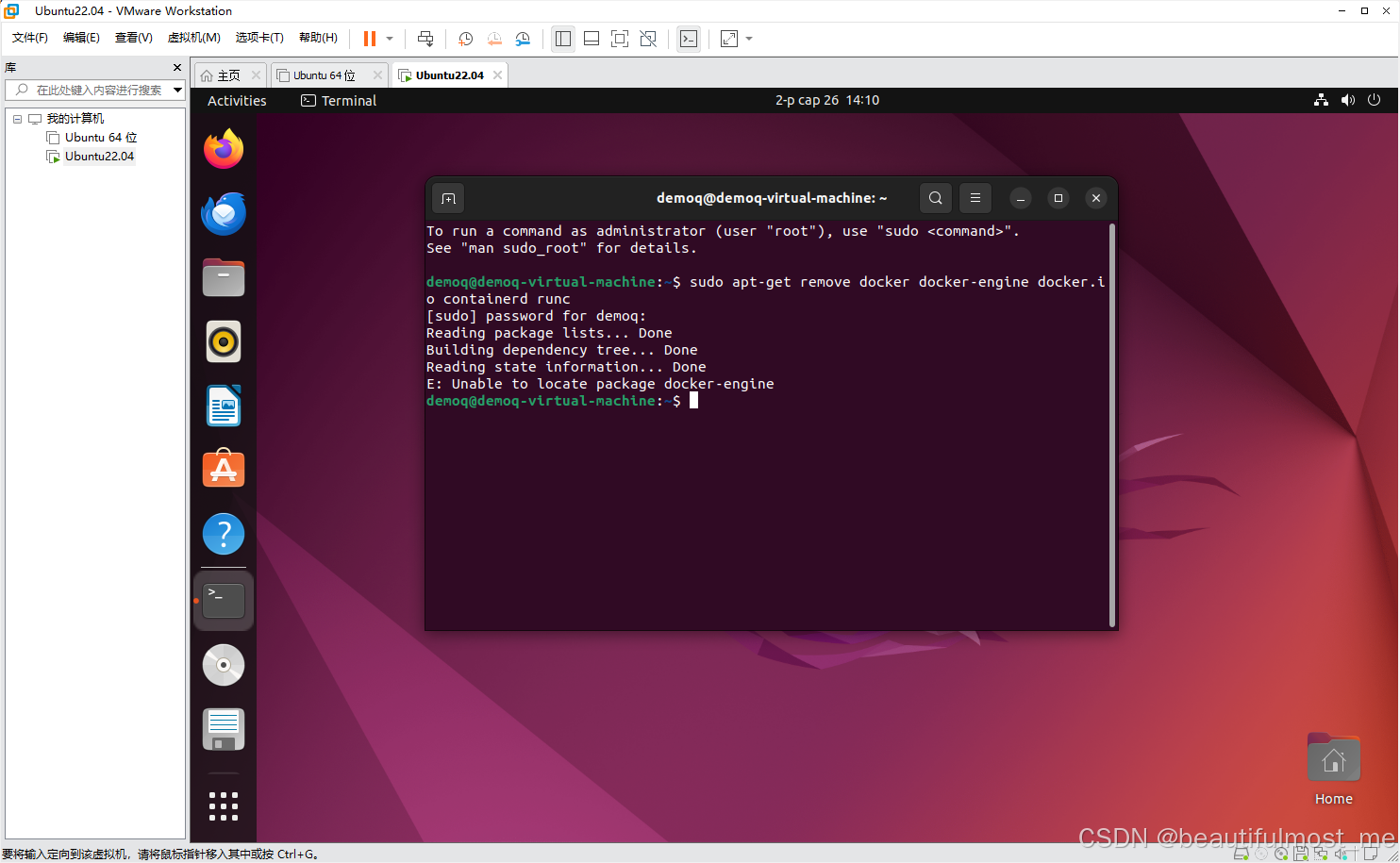Enter full screen mode for the VM
The image size is (1400, 863).
[x=620, y=39]
